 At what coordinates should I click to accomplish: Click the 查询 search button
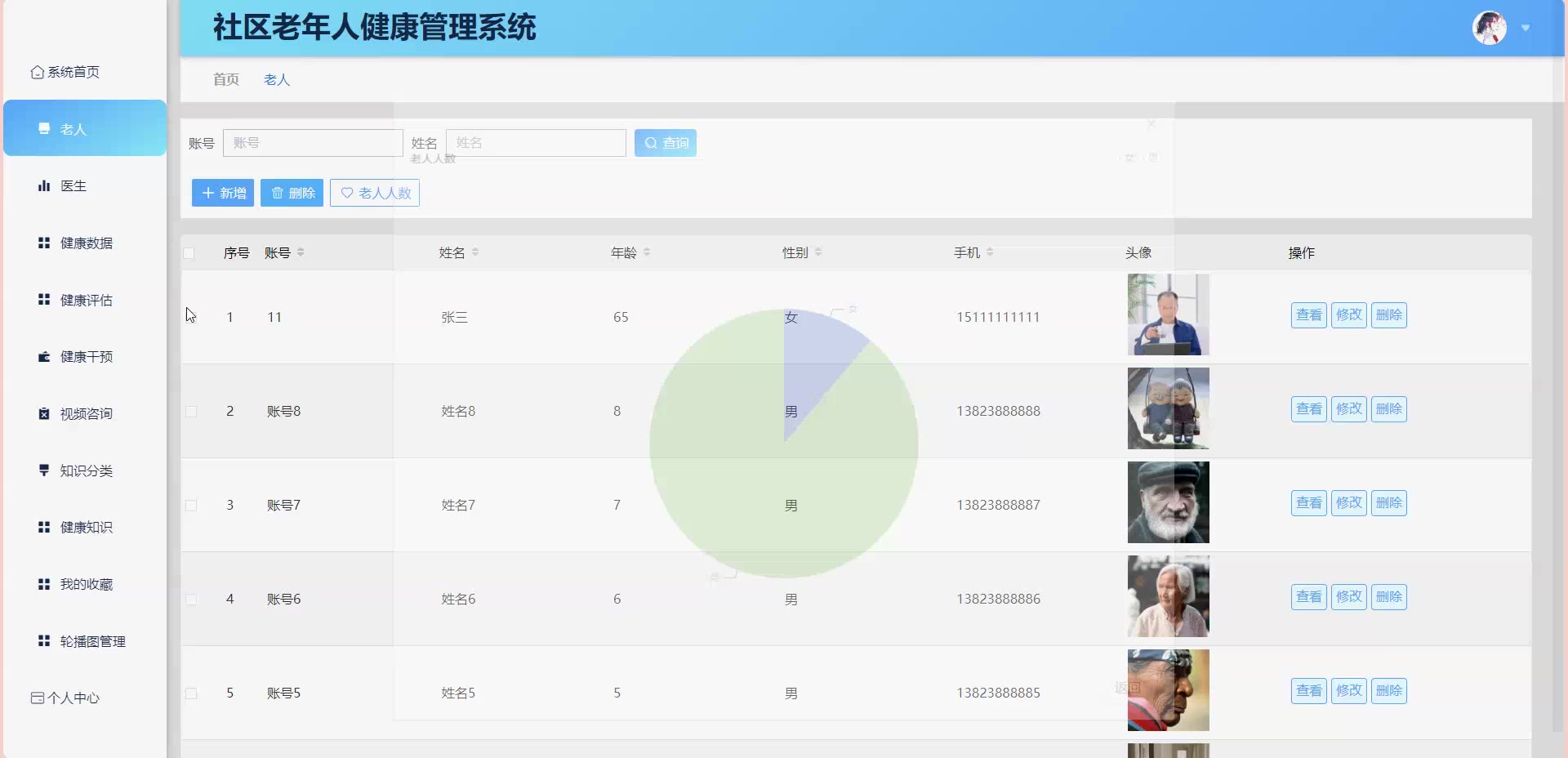tap(666, 143)
